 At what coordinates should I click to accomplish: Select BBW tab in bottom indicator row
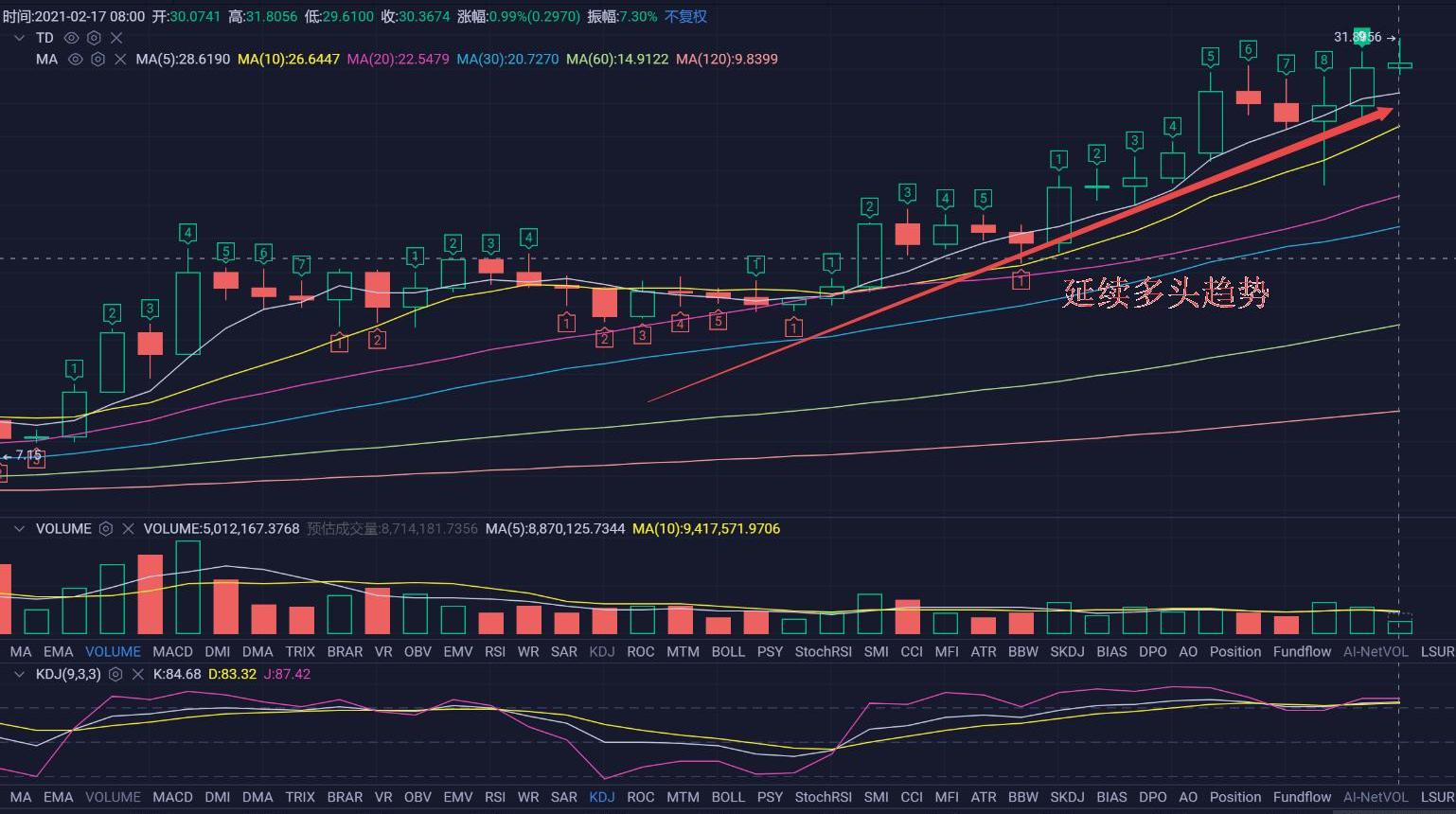tap(1023, 797)
